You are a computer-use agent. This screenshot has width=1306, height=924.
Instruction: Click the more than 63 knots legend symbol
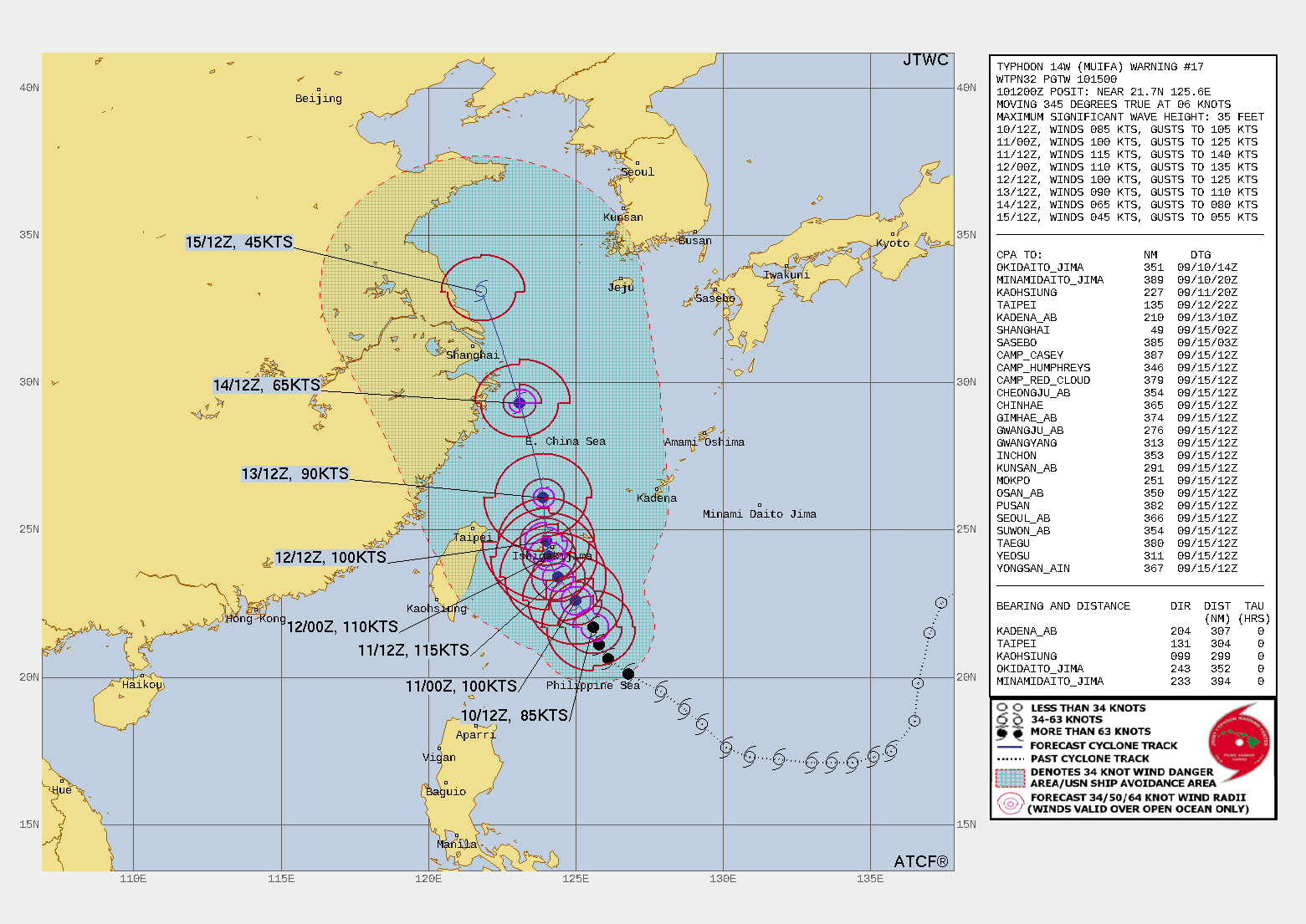(1010, 733)
